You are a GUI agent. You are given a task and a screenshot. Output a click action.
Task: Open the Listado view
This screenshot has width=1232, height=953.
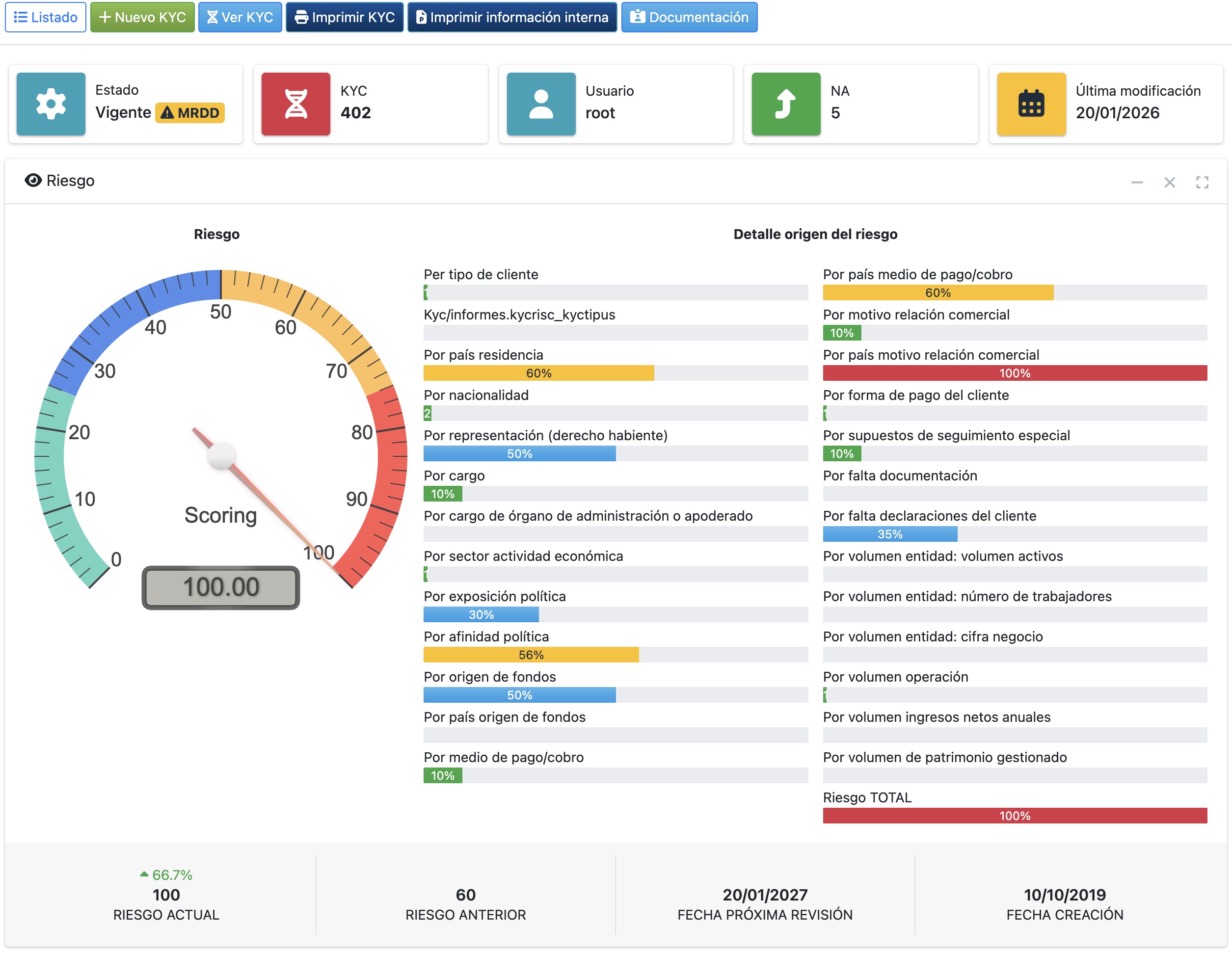(46, 17)
